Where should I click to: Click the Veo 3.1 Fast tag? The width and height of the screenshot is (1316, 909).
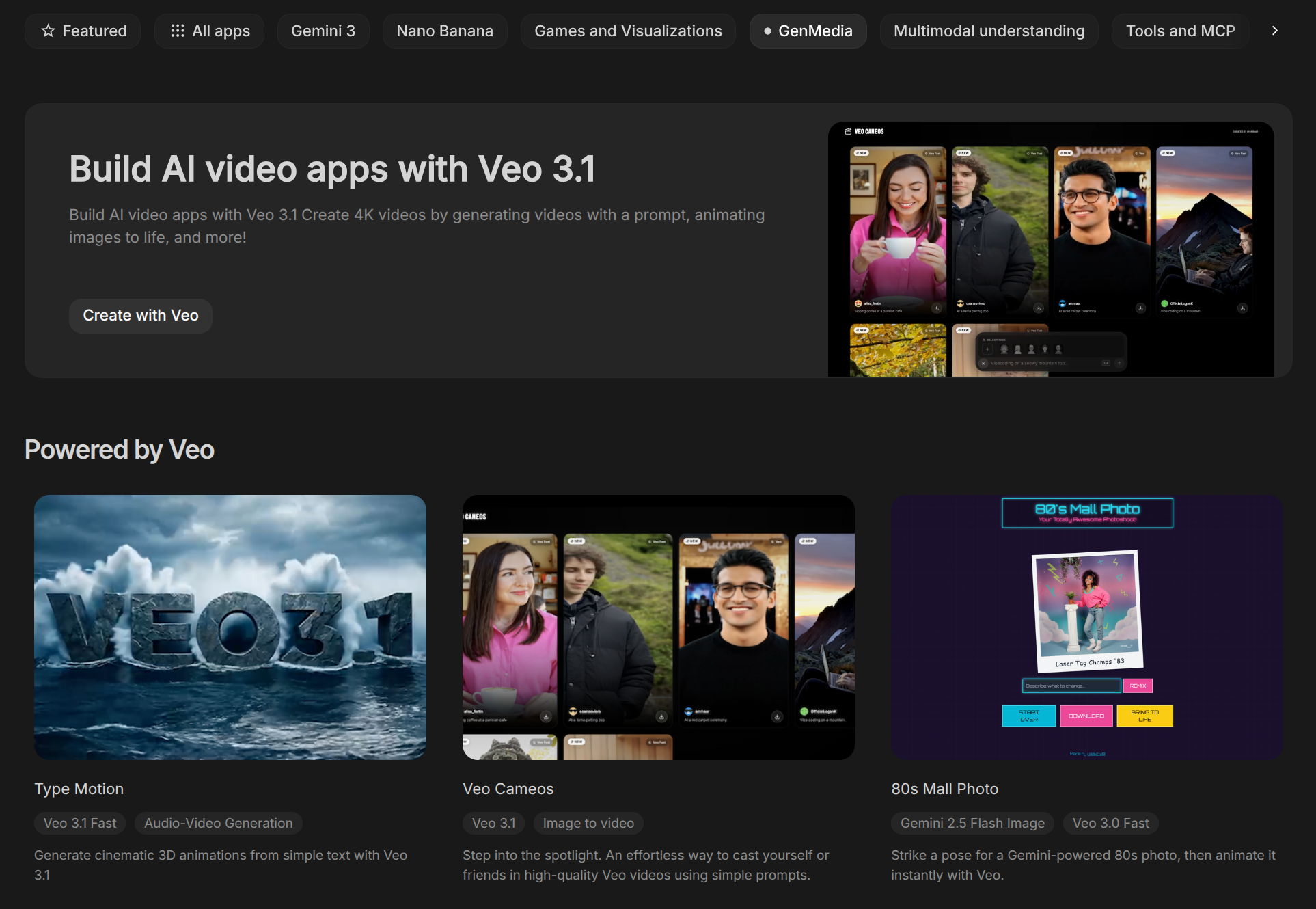[x=80, y=823]
